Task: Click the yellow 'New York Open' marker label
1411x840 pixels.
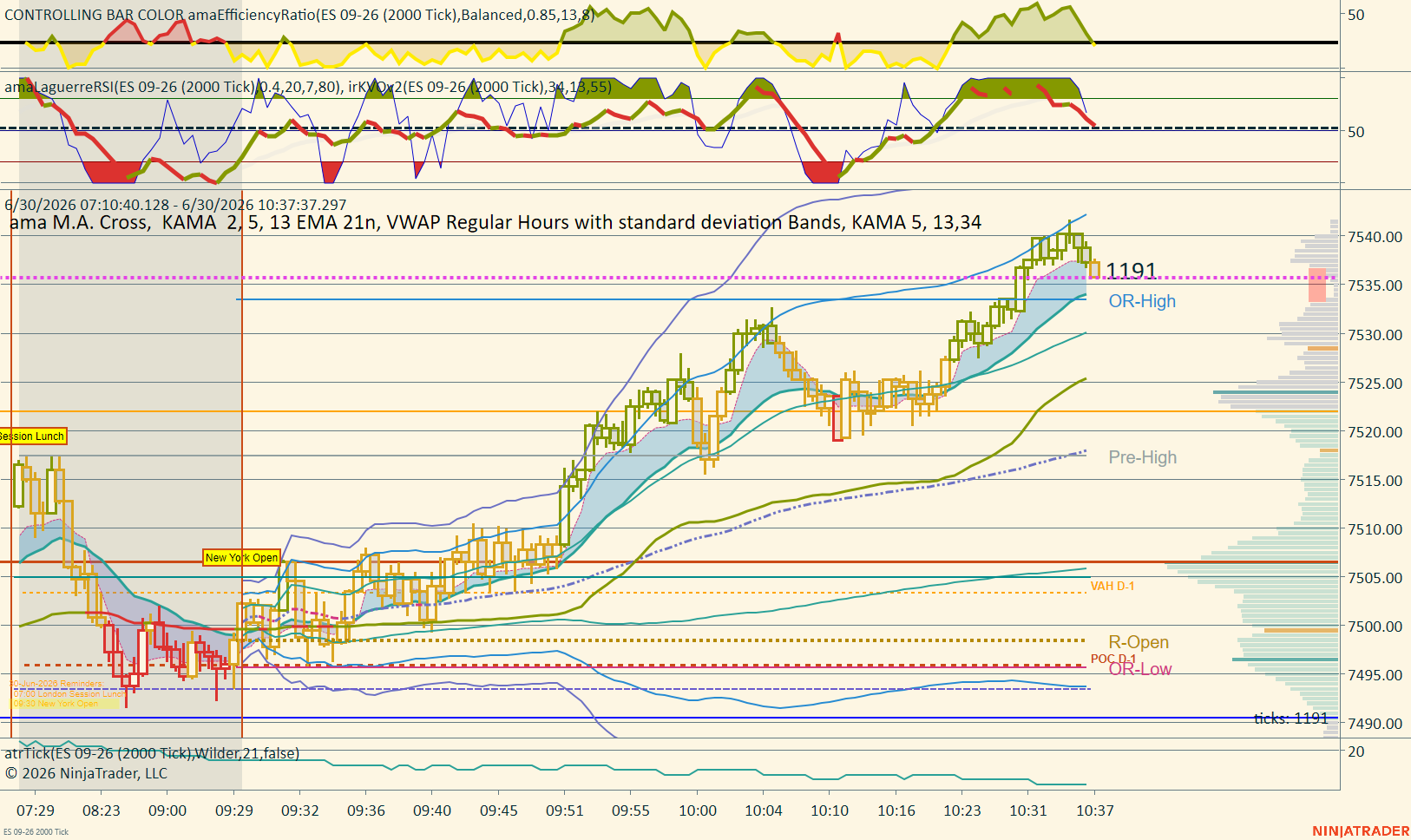Action: tap(242, 557)
